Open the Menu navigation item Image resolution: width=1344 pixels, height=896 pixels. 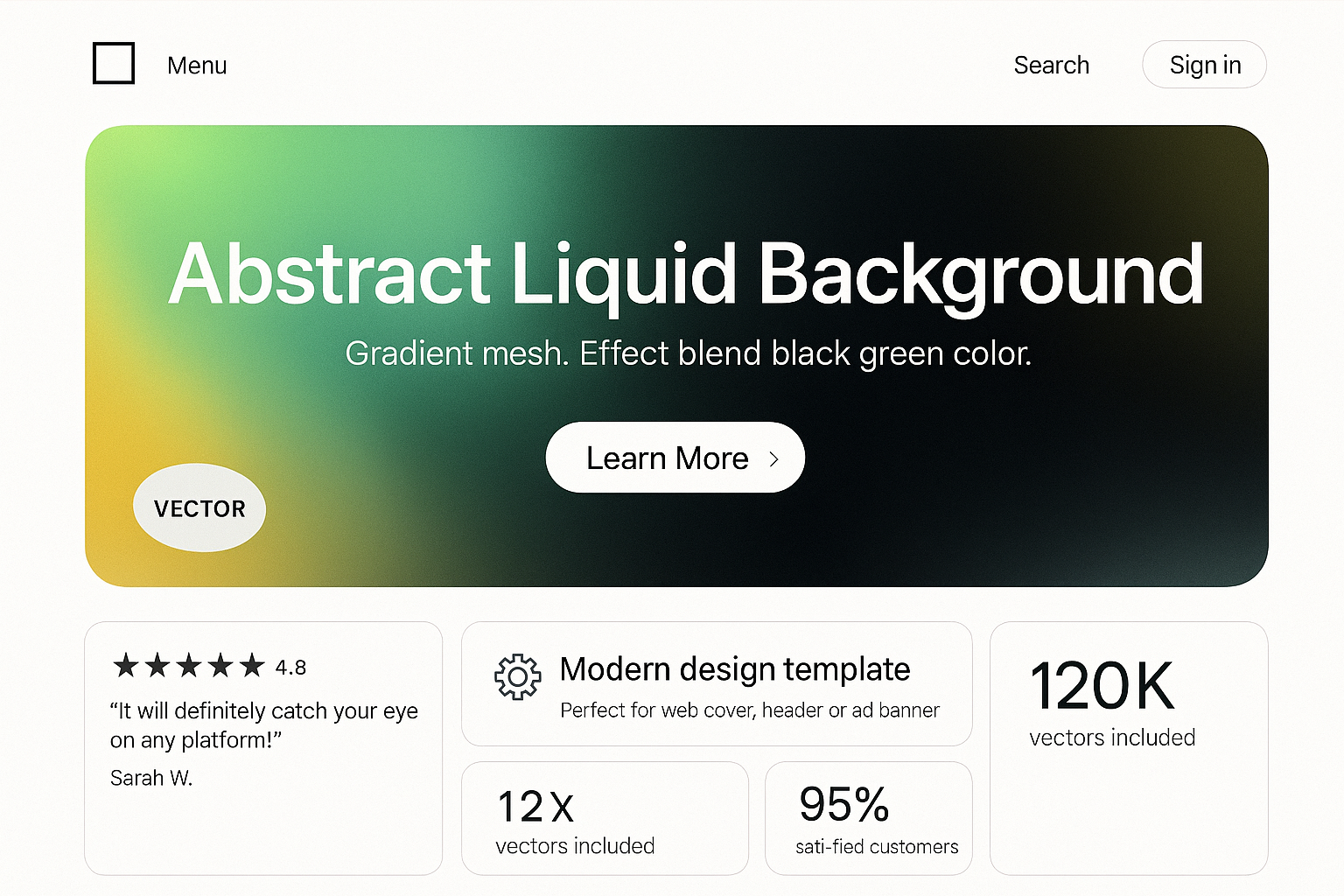pyautogui.click(x=197, y=66)
